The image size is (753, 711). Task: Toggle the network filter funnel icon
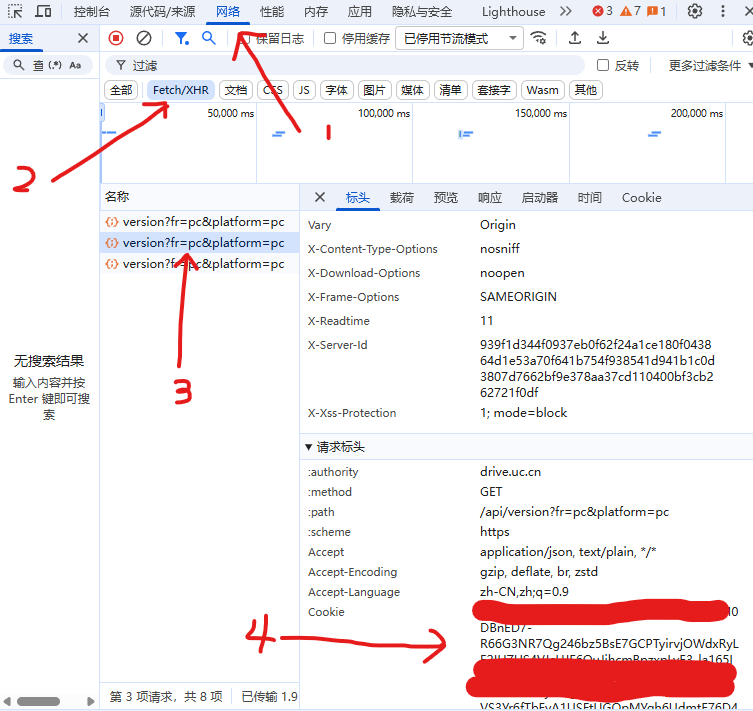(x=182, y=38)
